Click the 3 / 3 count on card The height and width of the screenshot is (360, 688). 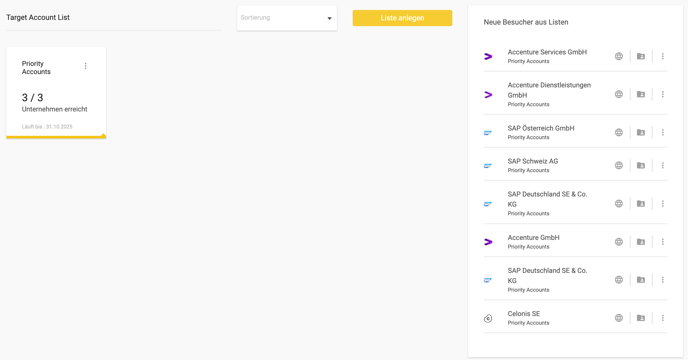pos(32,97)
